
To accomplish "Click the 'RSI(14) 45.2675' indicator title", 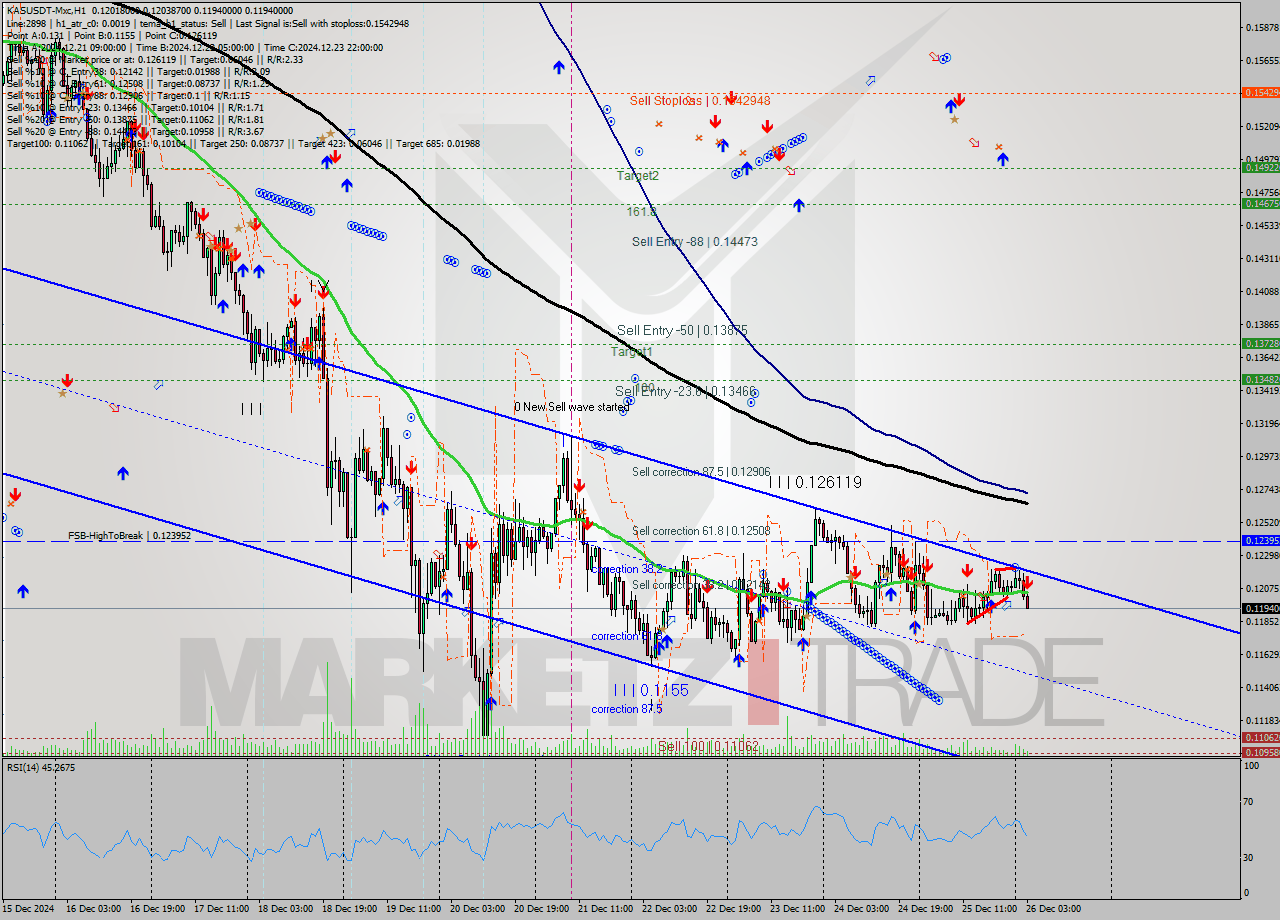I will pyautogui.click(x=41, y=767).
